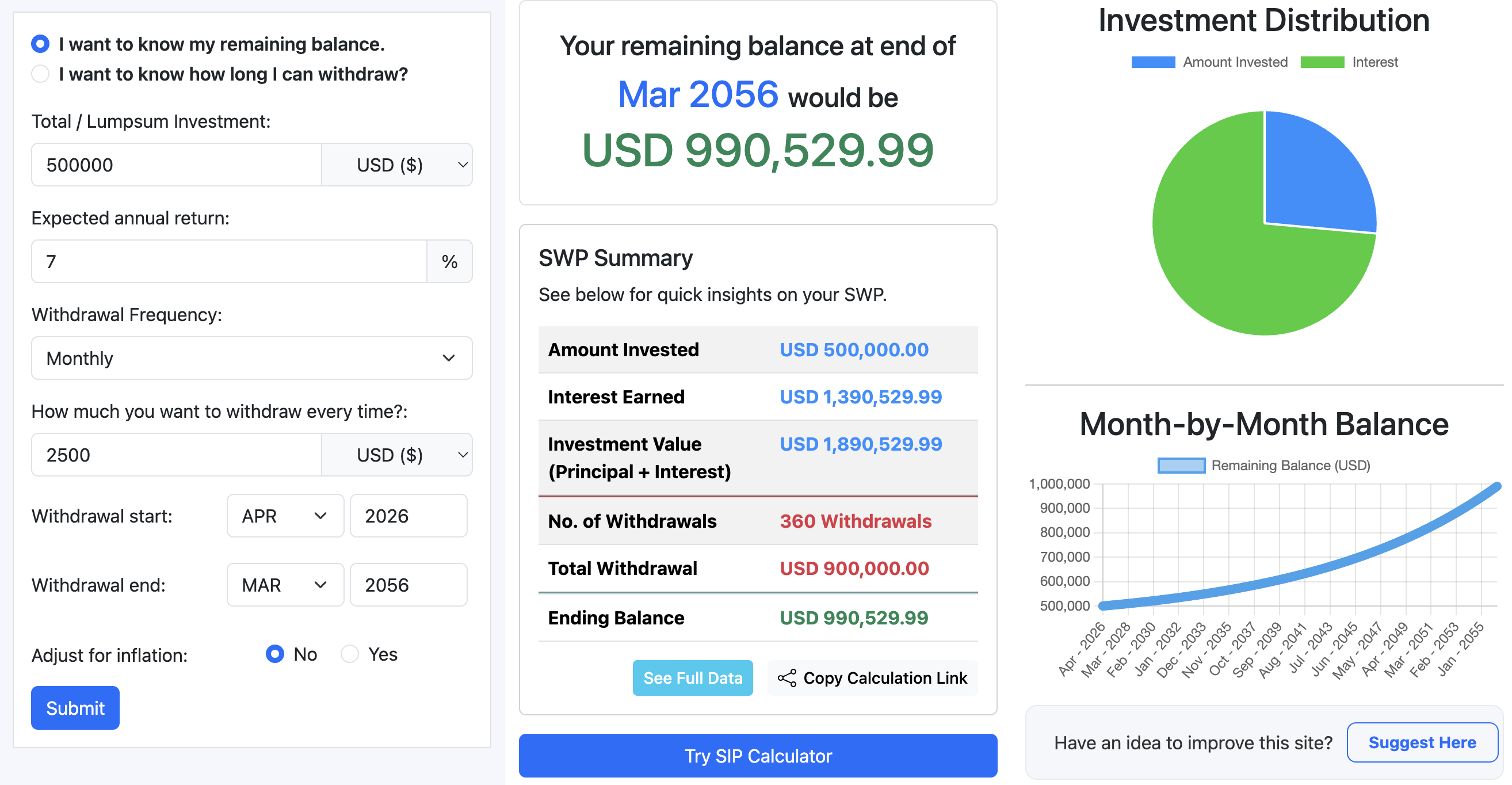1512x785 pixels.
Task: Open the Withdrawal Frequency dropdown
Action: [251, 358]
